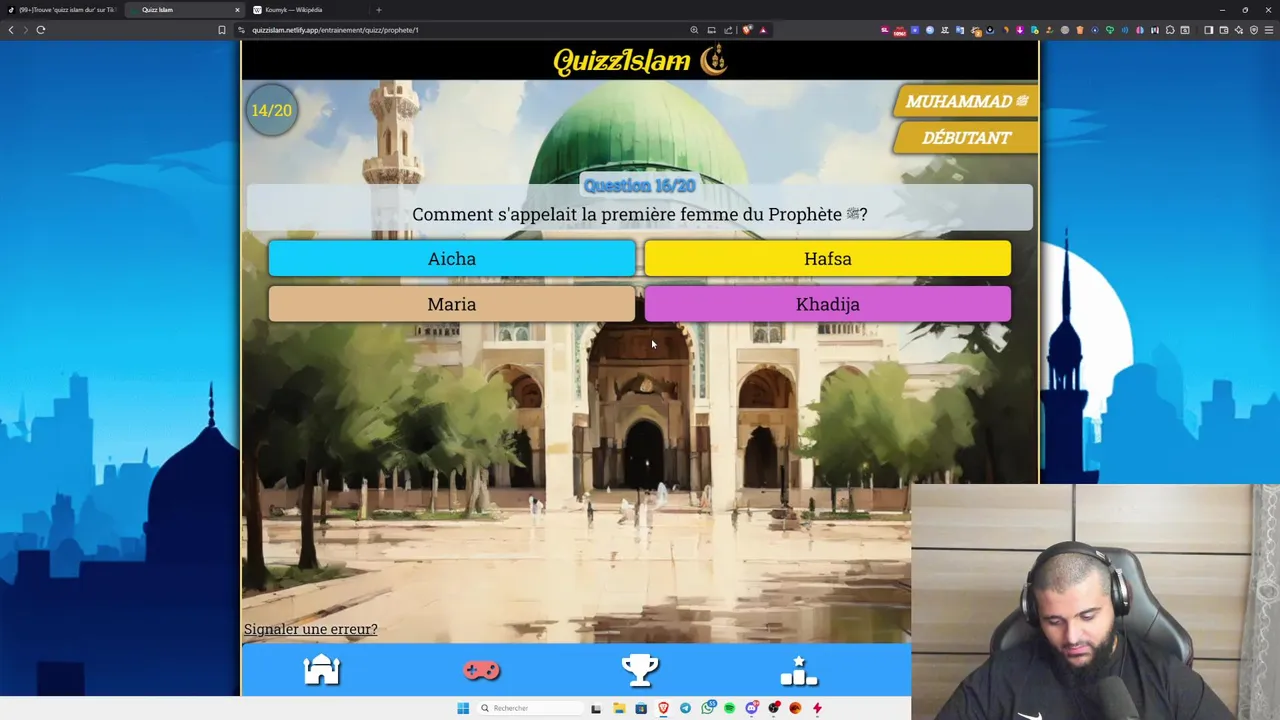Select Khadija as the answer
This screenshot has height=720, width=1280.
(827, 304)
